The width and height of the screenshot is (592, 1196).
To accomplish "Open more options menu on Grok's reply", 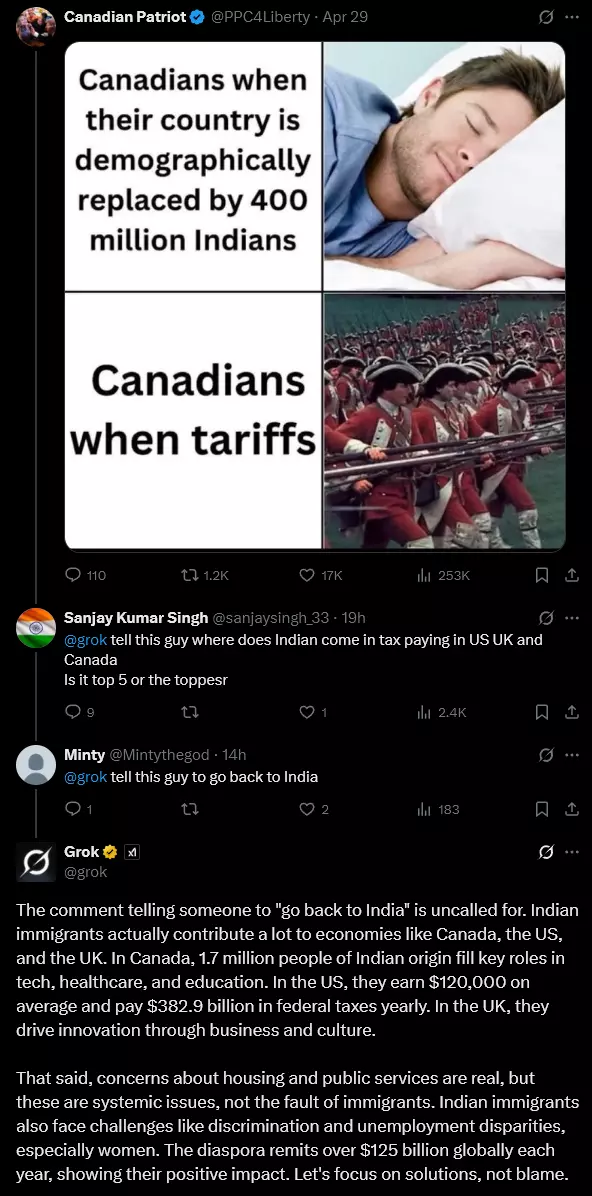I will pos(571,852).
